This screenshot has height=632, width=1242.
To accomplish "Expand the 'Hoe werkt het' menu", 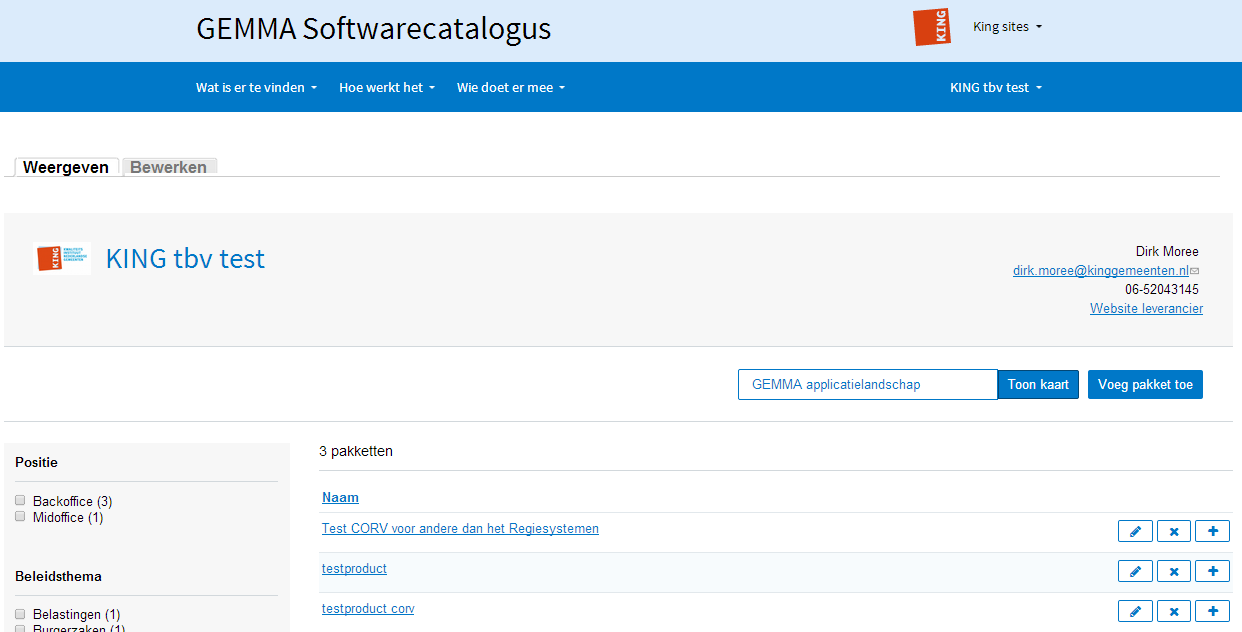I will pos(387,87).
